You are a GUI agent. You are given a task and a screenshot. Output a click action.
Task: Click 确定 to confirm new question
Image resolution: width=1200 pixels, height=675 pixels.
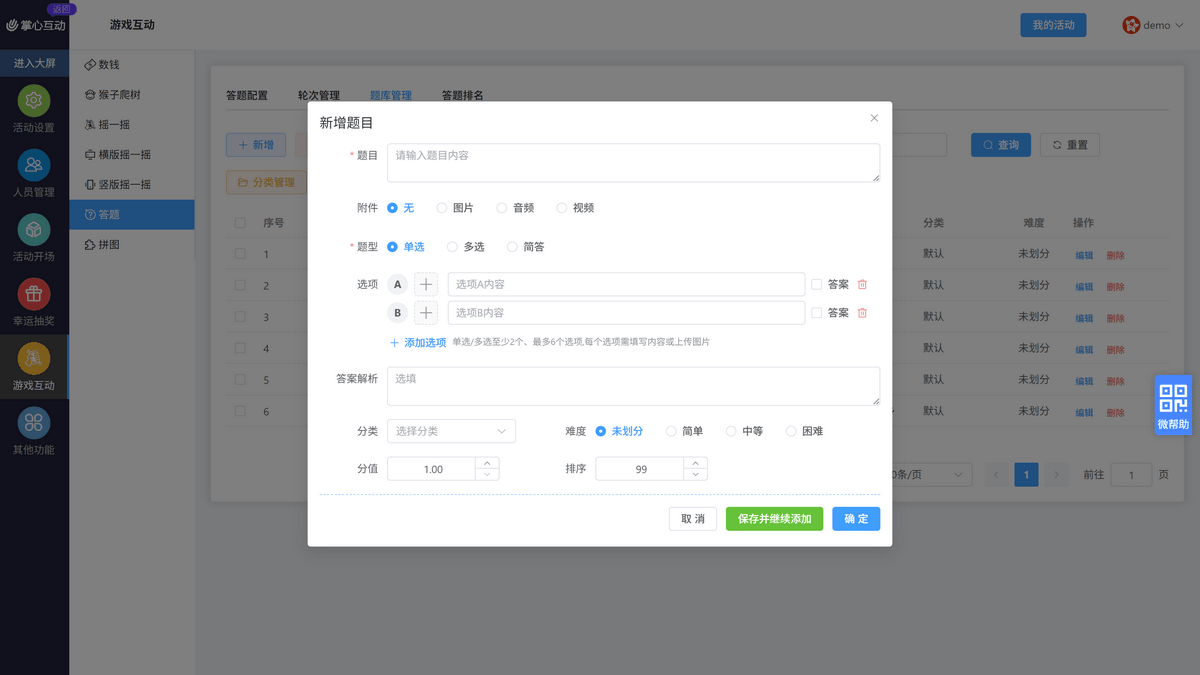(856, 519)
